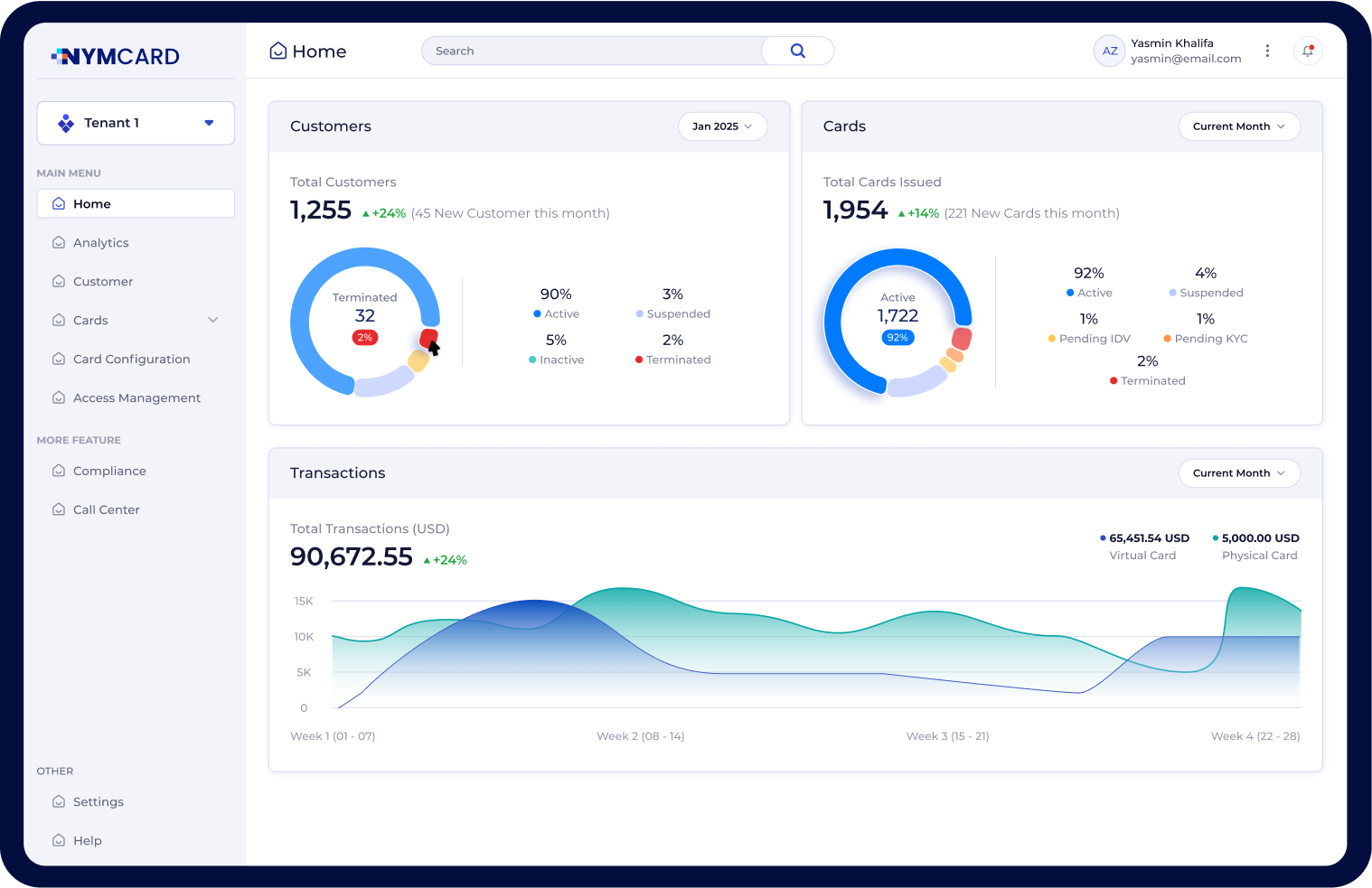Open the notification bell
This screenshot has width=1372, height=888.
click(1308, 51)
